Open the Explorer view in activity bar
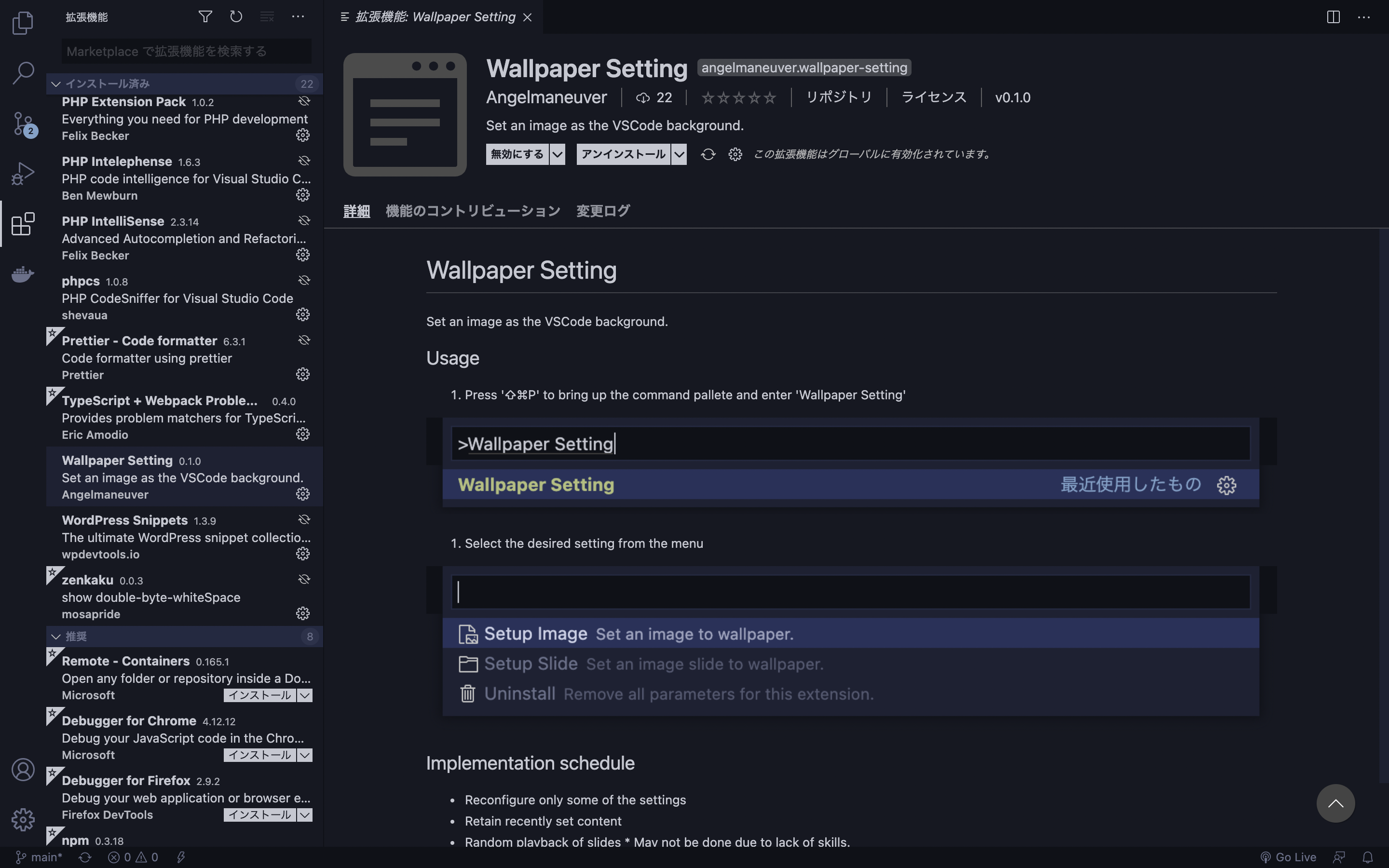1389x868 pixels. pyautogui.click(x=23, y=23)
